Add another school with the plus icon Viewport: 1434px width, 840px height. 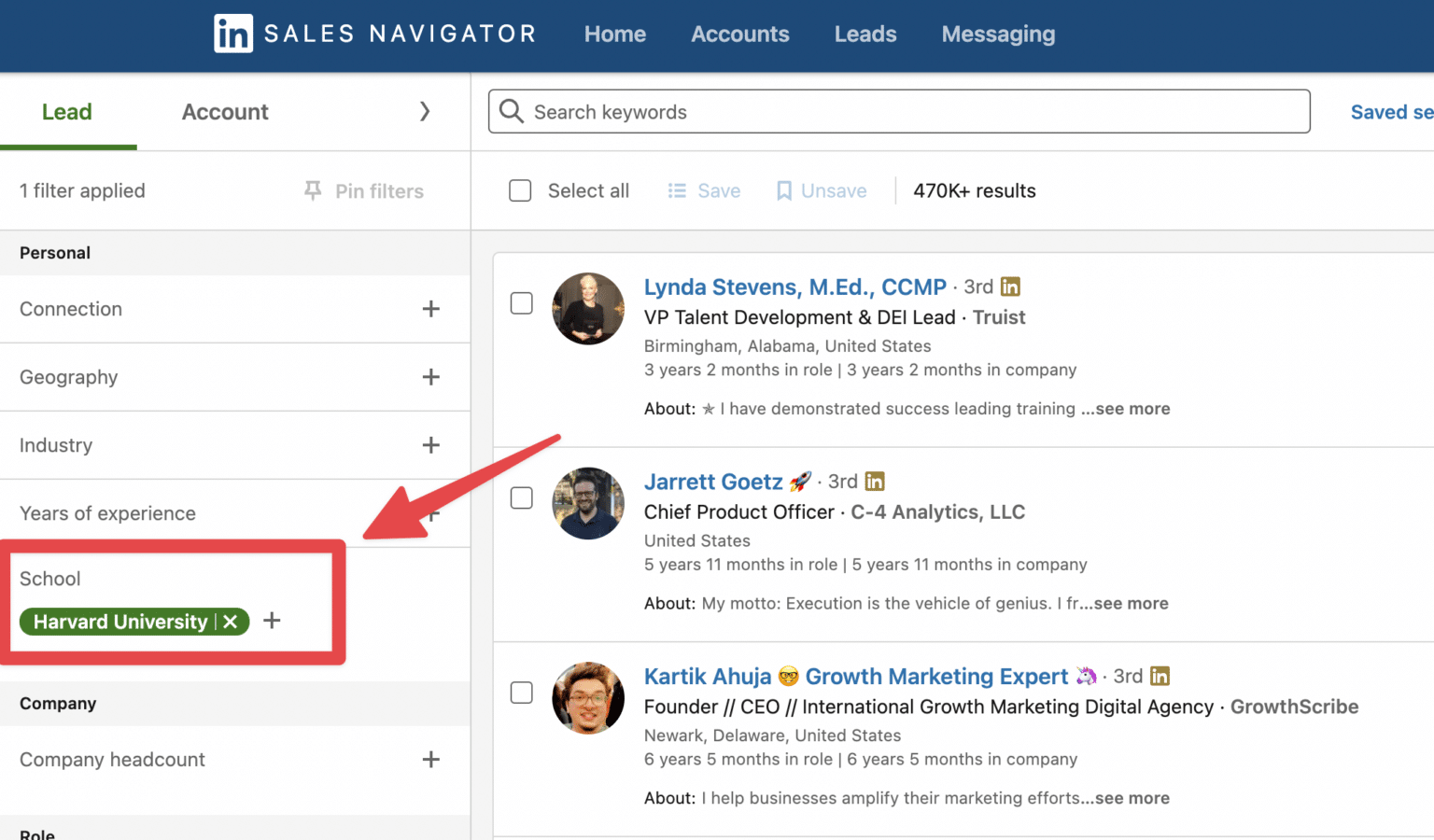coord(272,621)
